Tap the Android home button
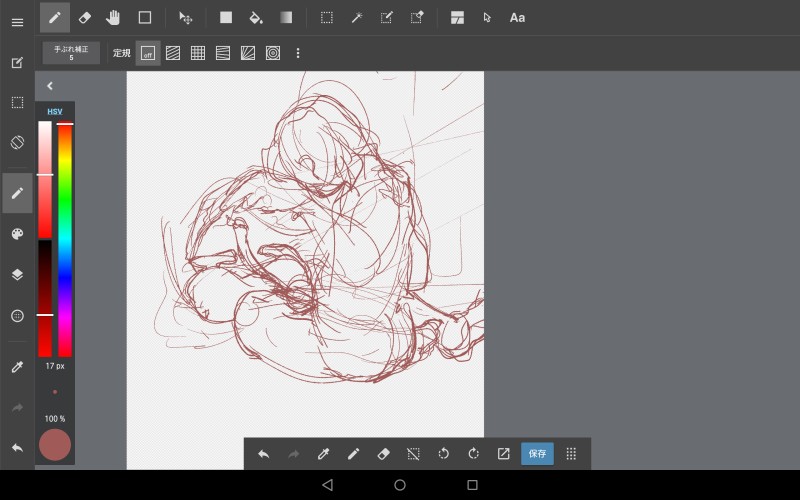 [400, 485]
